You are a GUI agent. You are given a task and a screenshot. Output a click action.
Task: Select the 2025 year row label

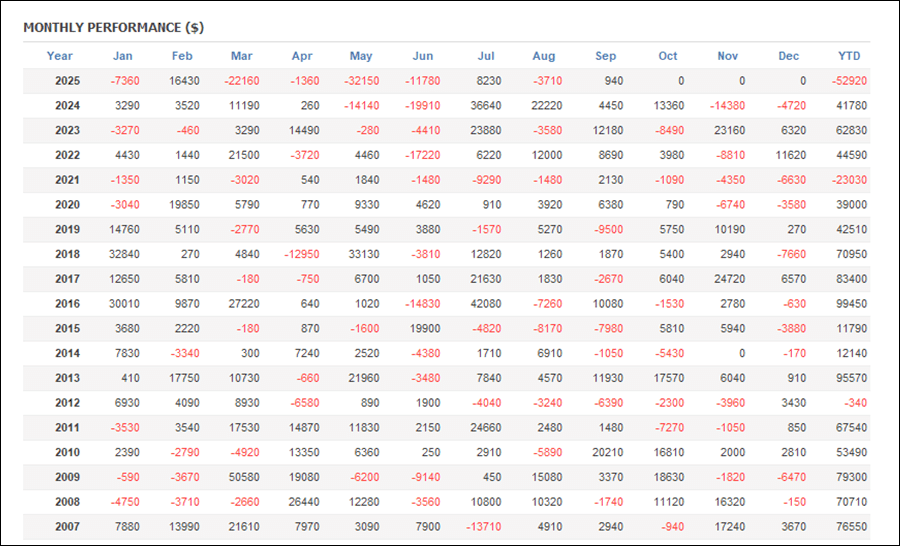(67, 81)
